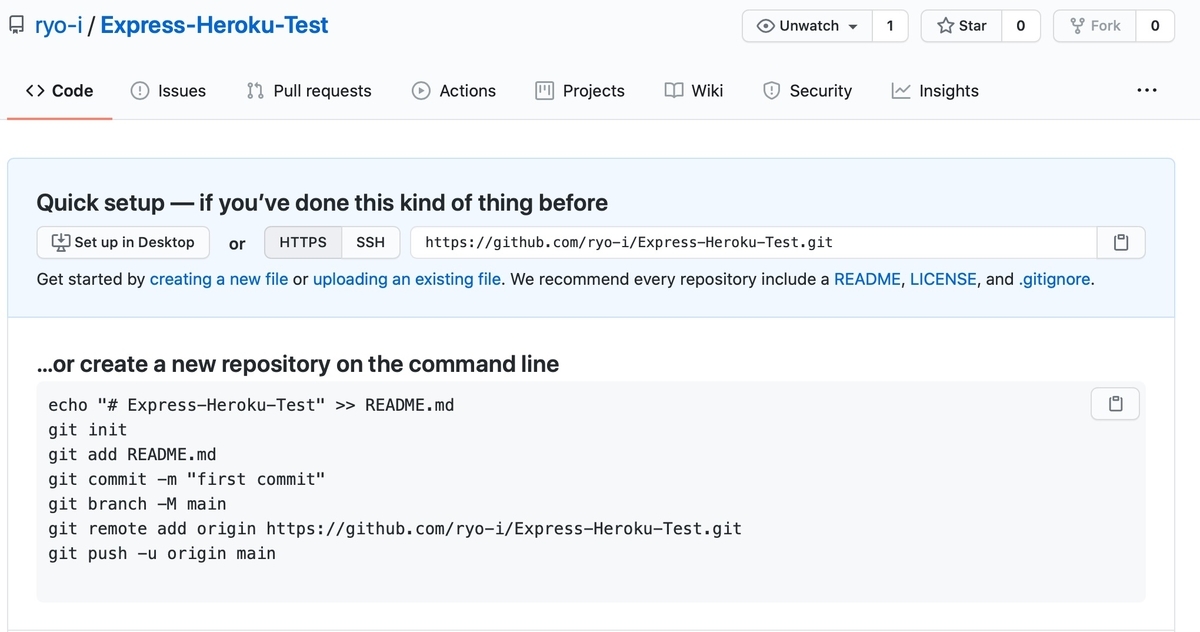Click the 'Quick setup' heading text

(322, 203)
